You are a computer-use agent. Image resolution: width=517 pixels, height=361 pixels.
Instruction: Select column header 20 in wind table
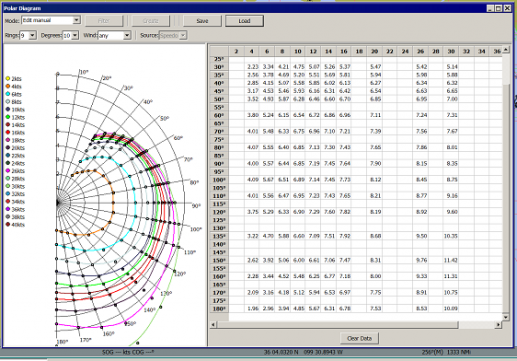(374, 51)
